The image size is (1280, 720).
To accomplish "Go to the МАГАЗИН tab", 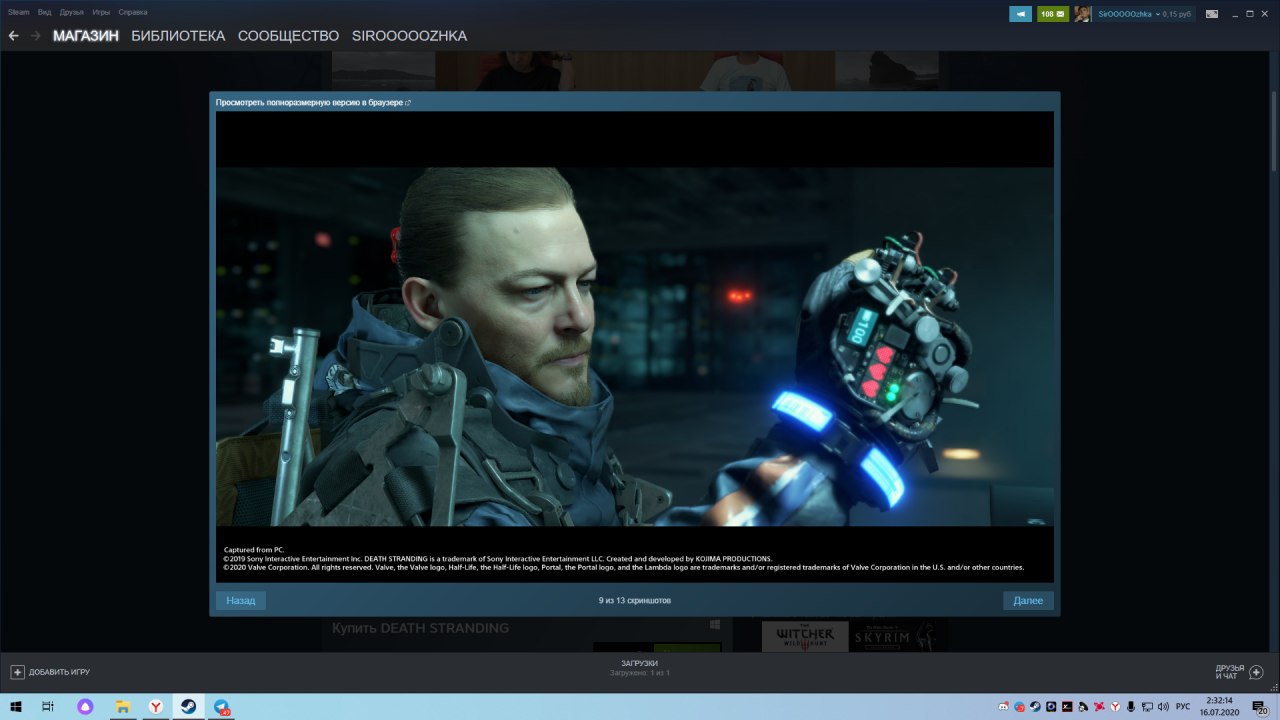I will 86,36.
